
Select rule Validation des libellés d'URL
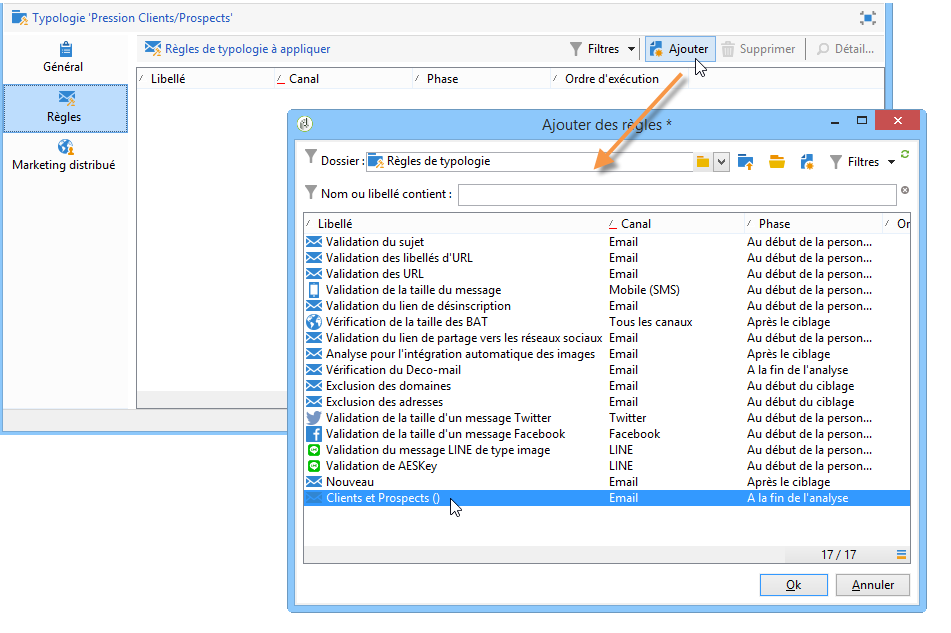pyautogui.click(x=607, y=258)
